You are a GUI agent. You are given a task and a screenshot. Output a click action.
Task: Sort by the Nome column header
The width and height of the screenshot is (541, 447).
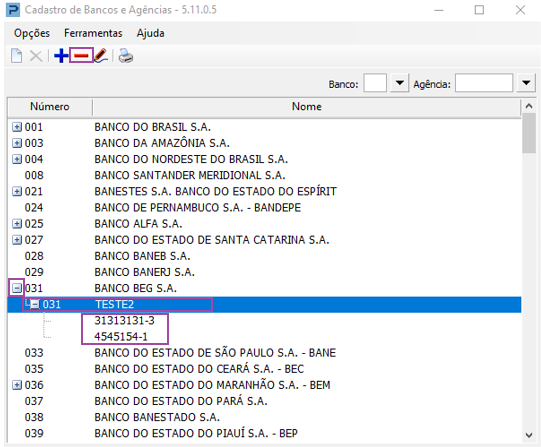[307, 107]
